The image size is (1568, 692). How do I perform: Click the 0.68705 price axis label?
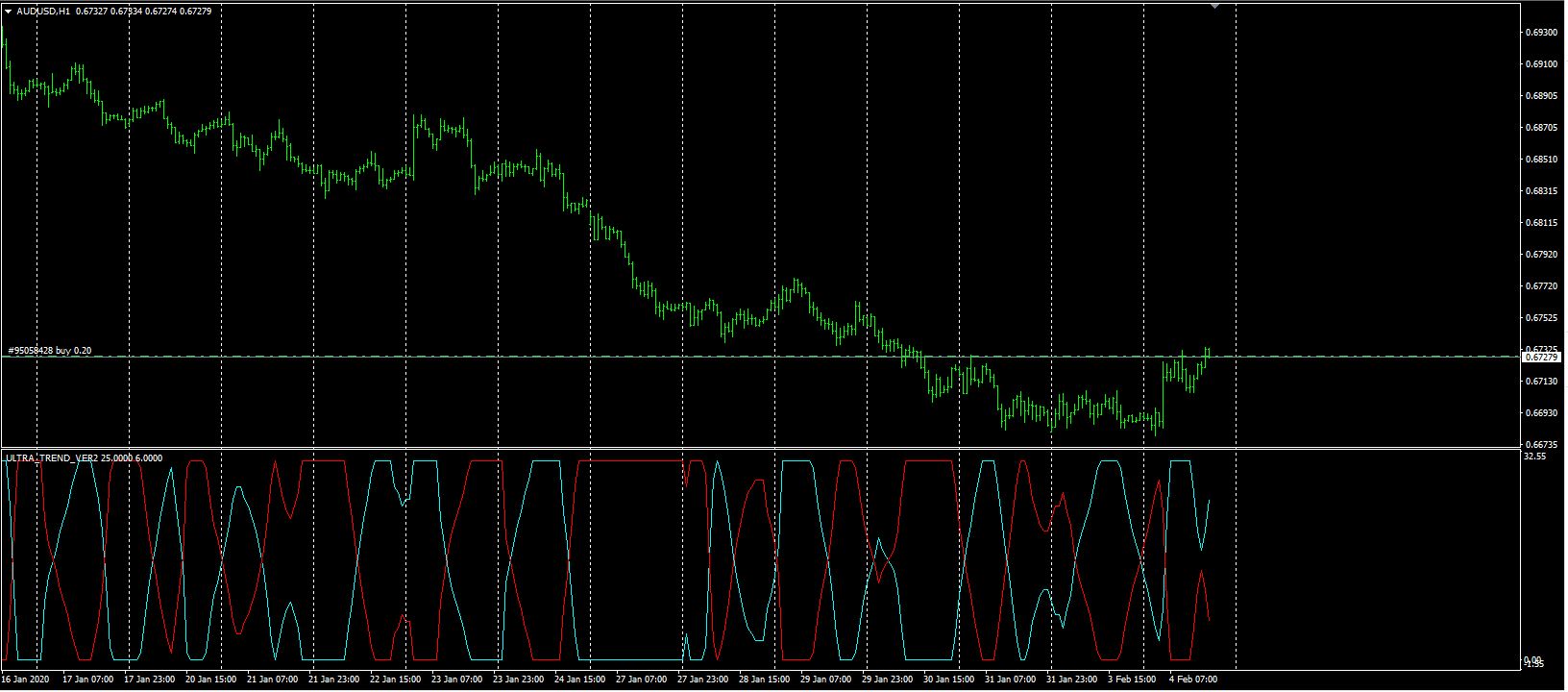[x=1540, y=128]
